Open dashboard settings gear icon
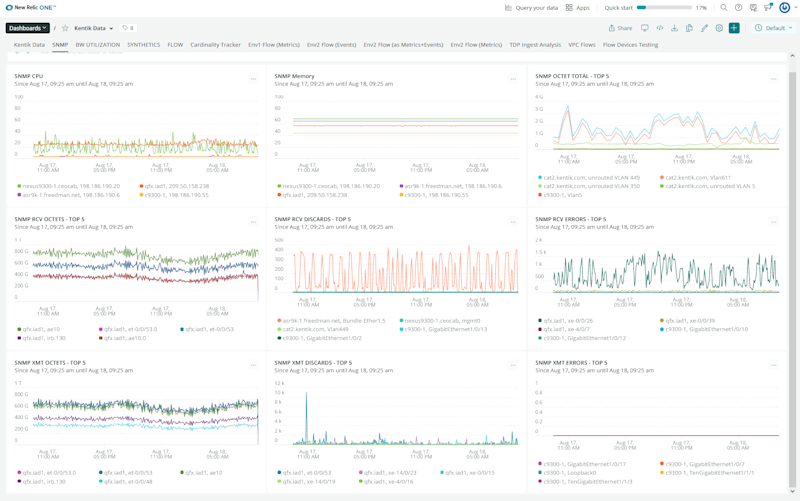The image size is (800, 501). pyautogui.click(x=719, y=28)
